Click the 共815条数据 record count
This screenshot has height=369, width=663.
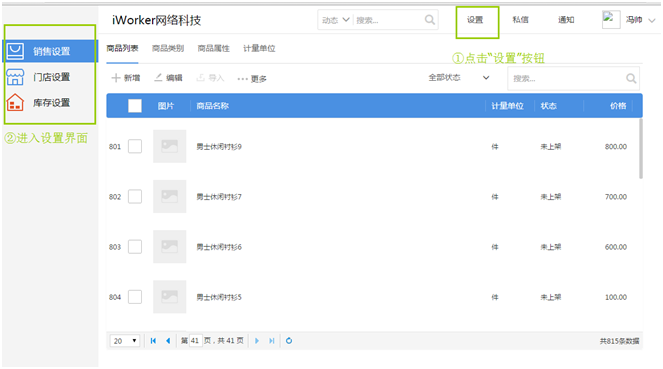pos(619,341)
